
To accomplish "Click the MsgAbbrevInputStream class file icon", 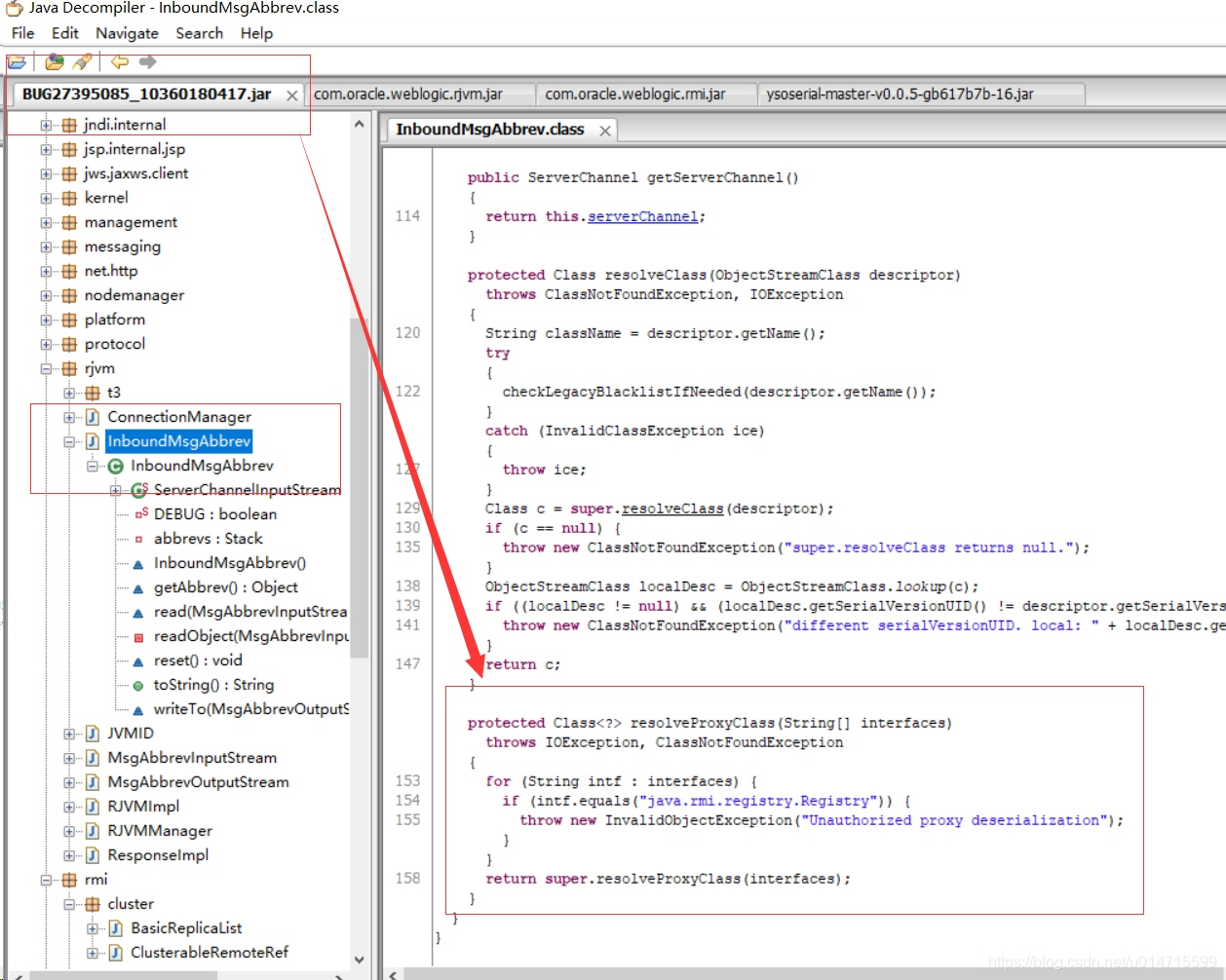I will pyautogui.click(x=93, y=758).
